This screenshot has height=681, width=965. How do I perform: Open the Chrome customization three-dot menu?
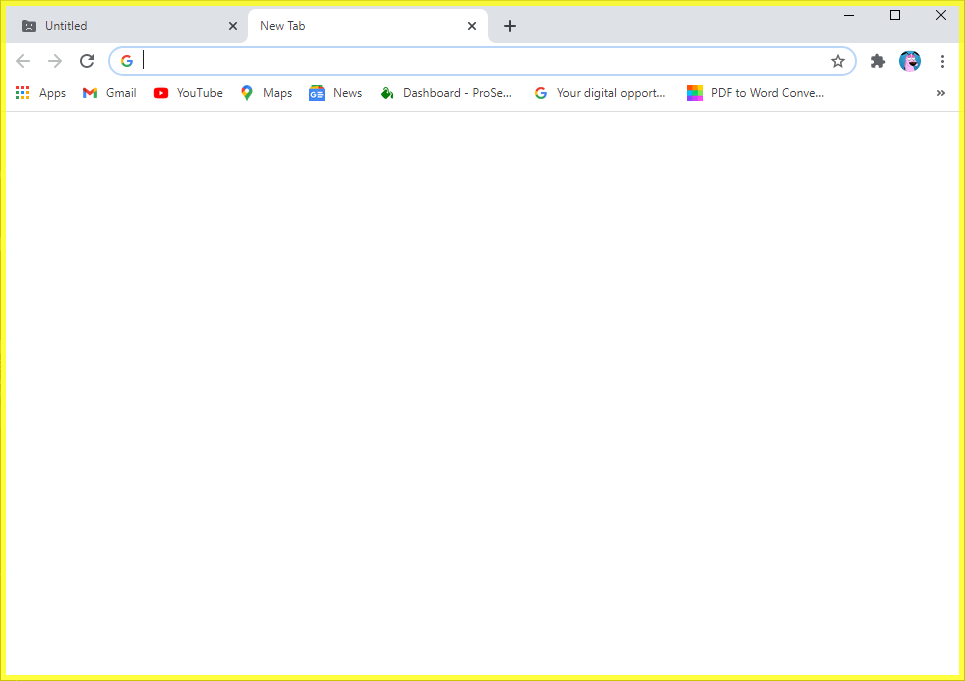[942, 60]
